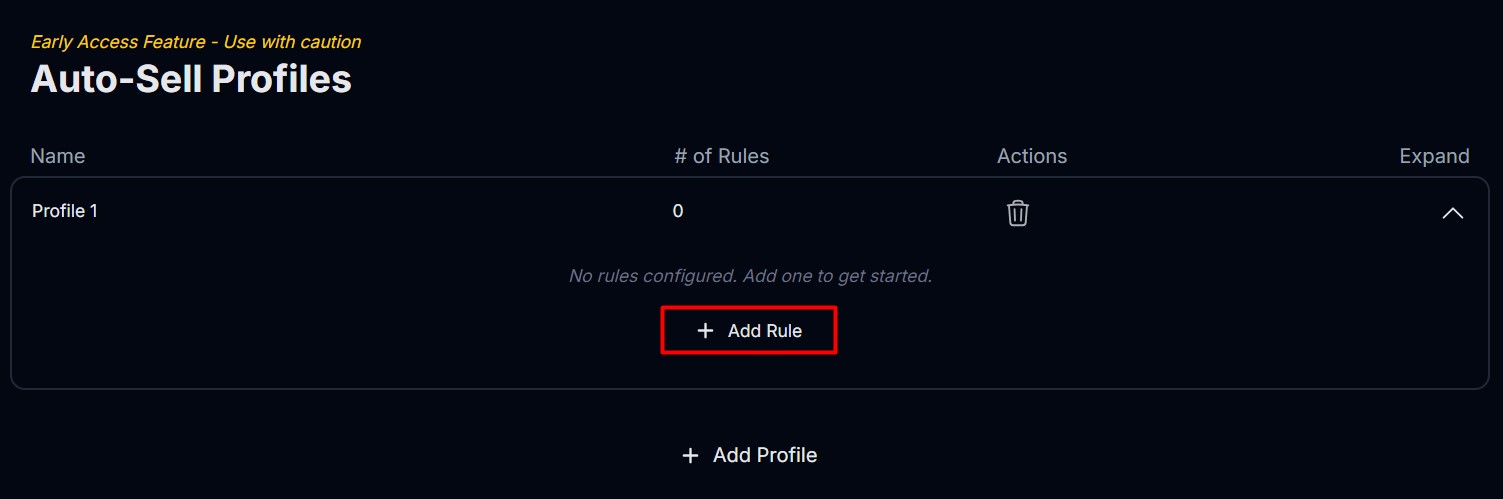Click the # of Rules column header
Viewport: 1503px width, 499px height.
pyautogui.click(x=721, y=156)
